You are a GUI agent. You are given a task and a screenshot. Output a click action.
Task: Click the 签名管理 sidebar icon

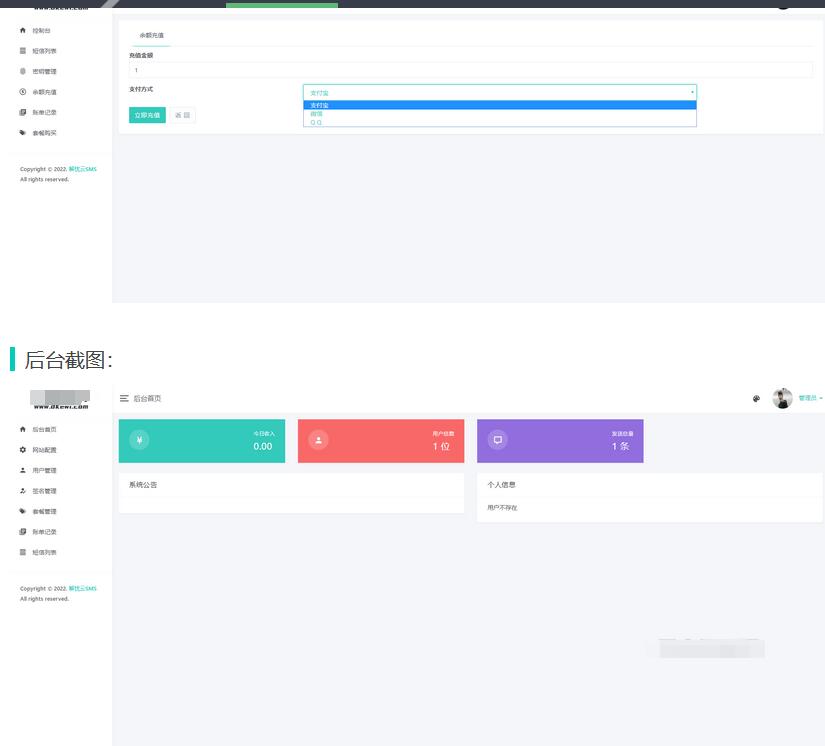(x=23, y=491)
